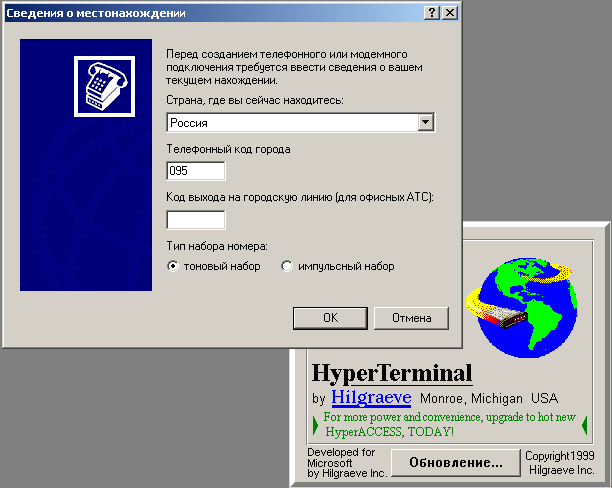The height and width of the screenshot is (488, 612).
Task: Click the Обновление... button in HyperTerminal splash
Action: (456, 463)
